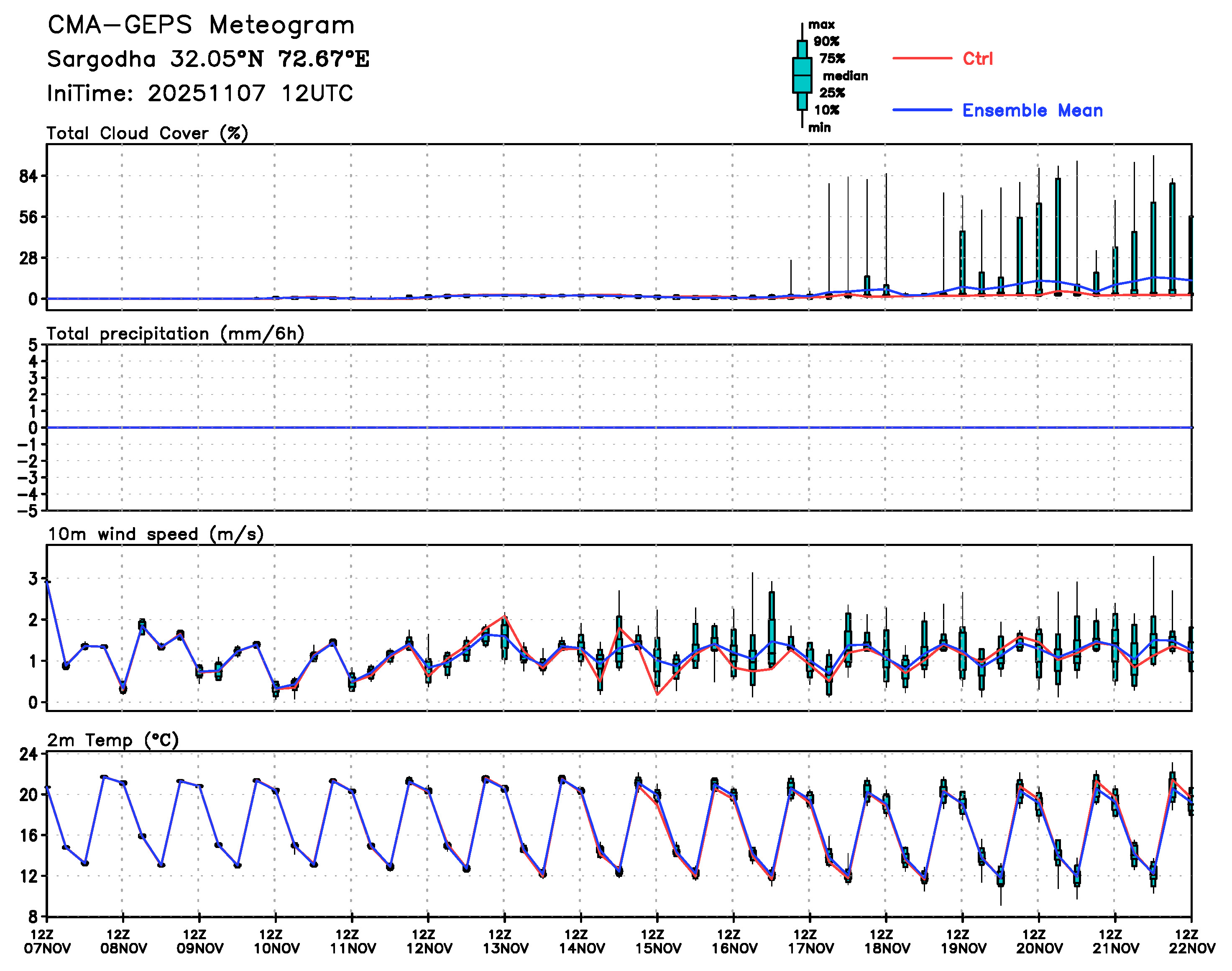Click the Ensemble Mean legend text
The image size is (1232, 971).
1032,110
